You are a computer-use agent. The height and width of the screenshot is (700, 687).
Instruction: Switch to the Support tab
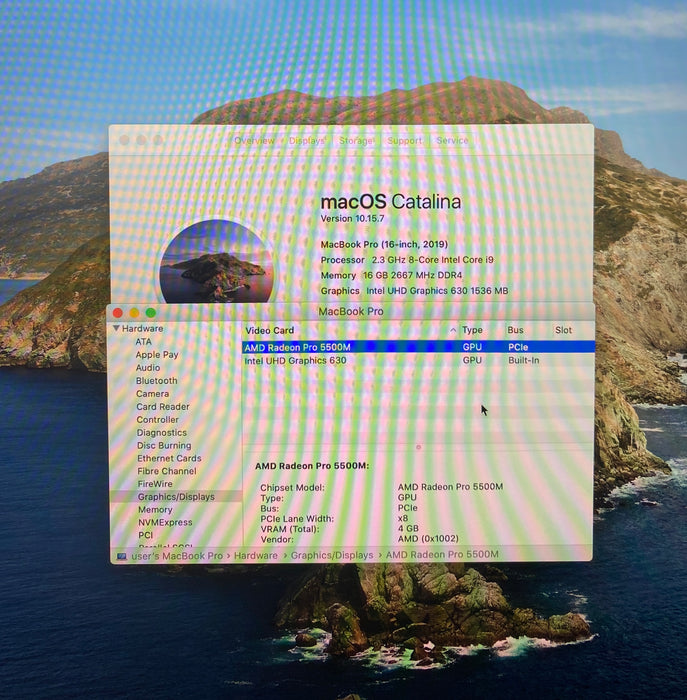(404, 141)
